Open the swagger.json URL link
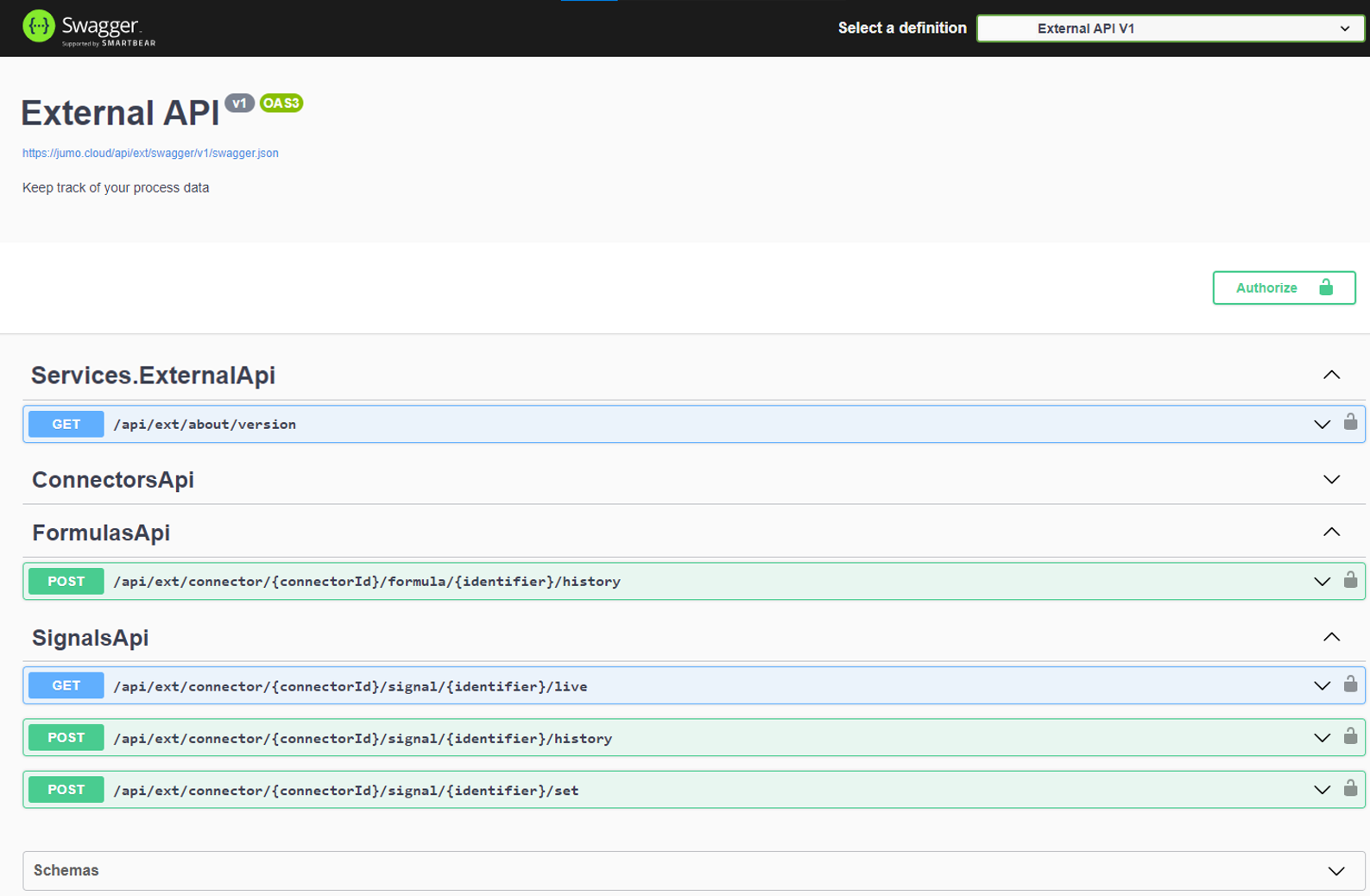The image size is (1370, 896). tap(150, 153)
